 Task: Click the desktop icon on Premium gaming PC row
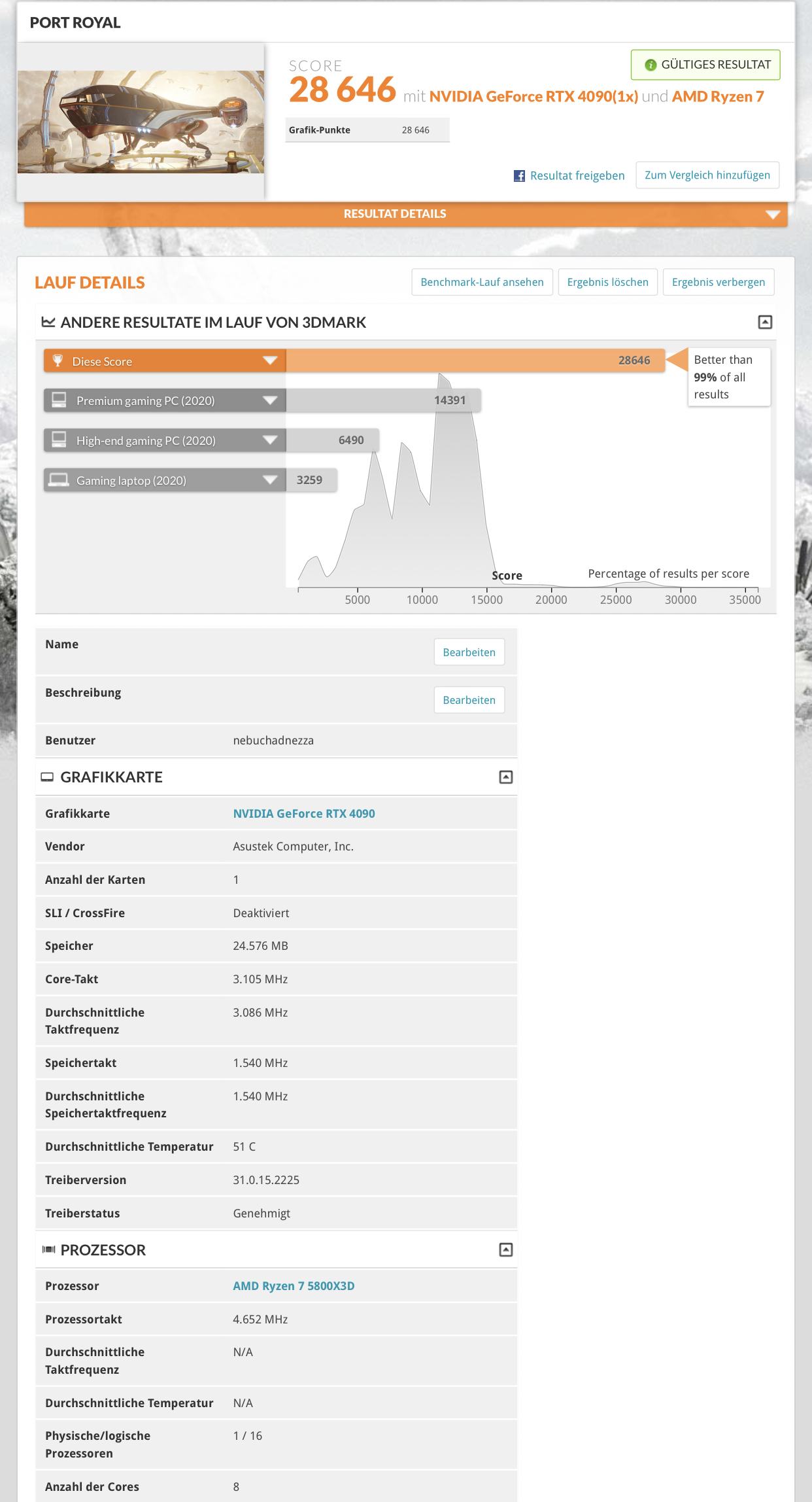pos(59,400)
